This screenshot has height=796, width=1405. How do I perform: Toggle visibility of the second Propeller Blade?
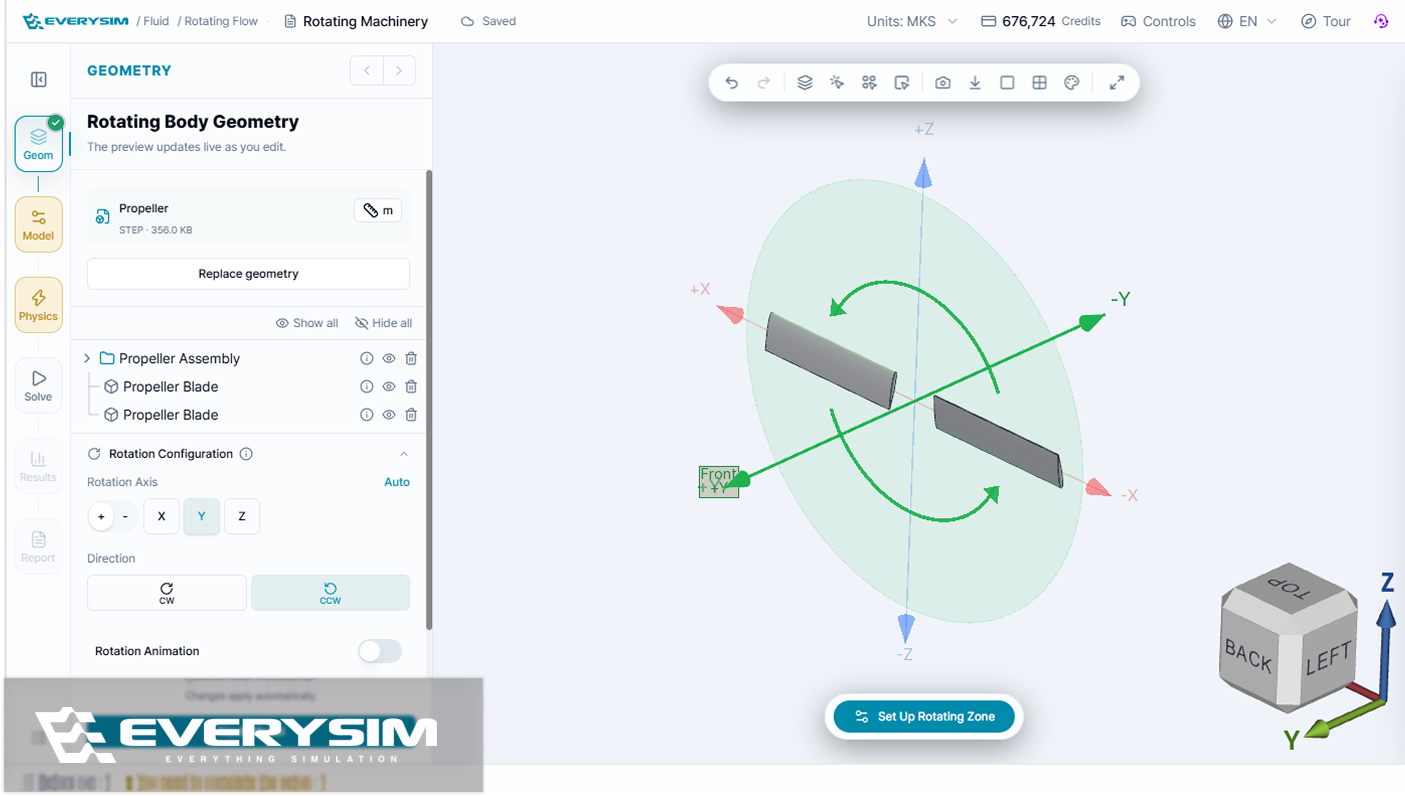coord(389,414)
